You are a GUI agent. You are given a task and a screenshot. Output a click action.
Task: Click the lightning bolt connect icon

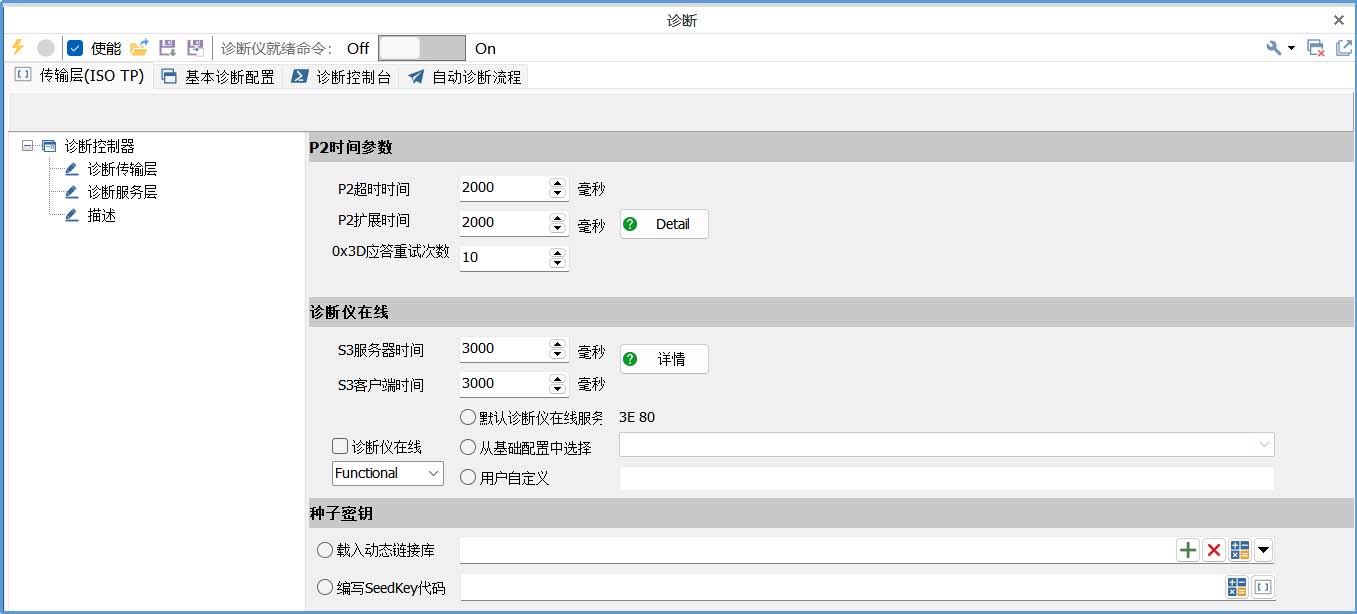[17, 47]
